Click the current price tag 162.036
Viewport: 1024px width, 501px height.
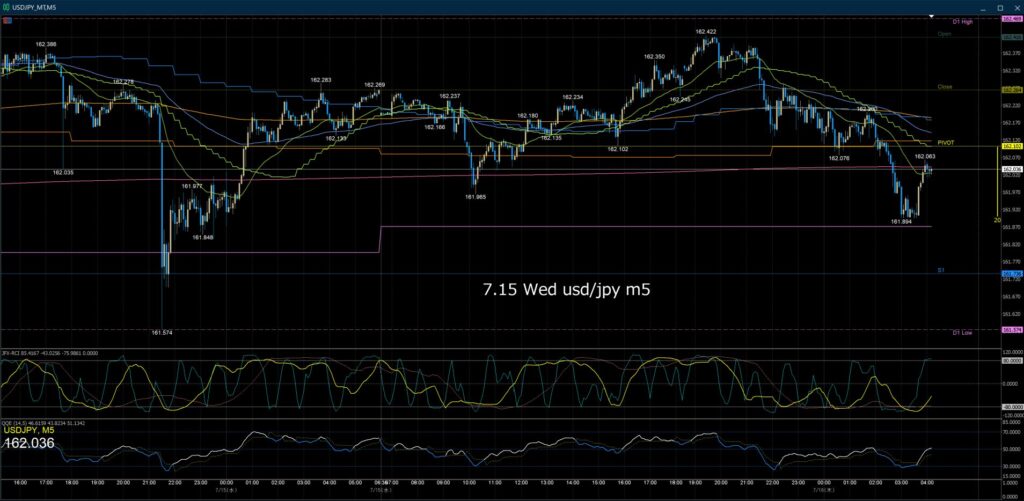click(x=1012, y=170)
